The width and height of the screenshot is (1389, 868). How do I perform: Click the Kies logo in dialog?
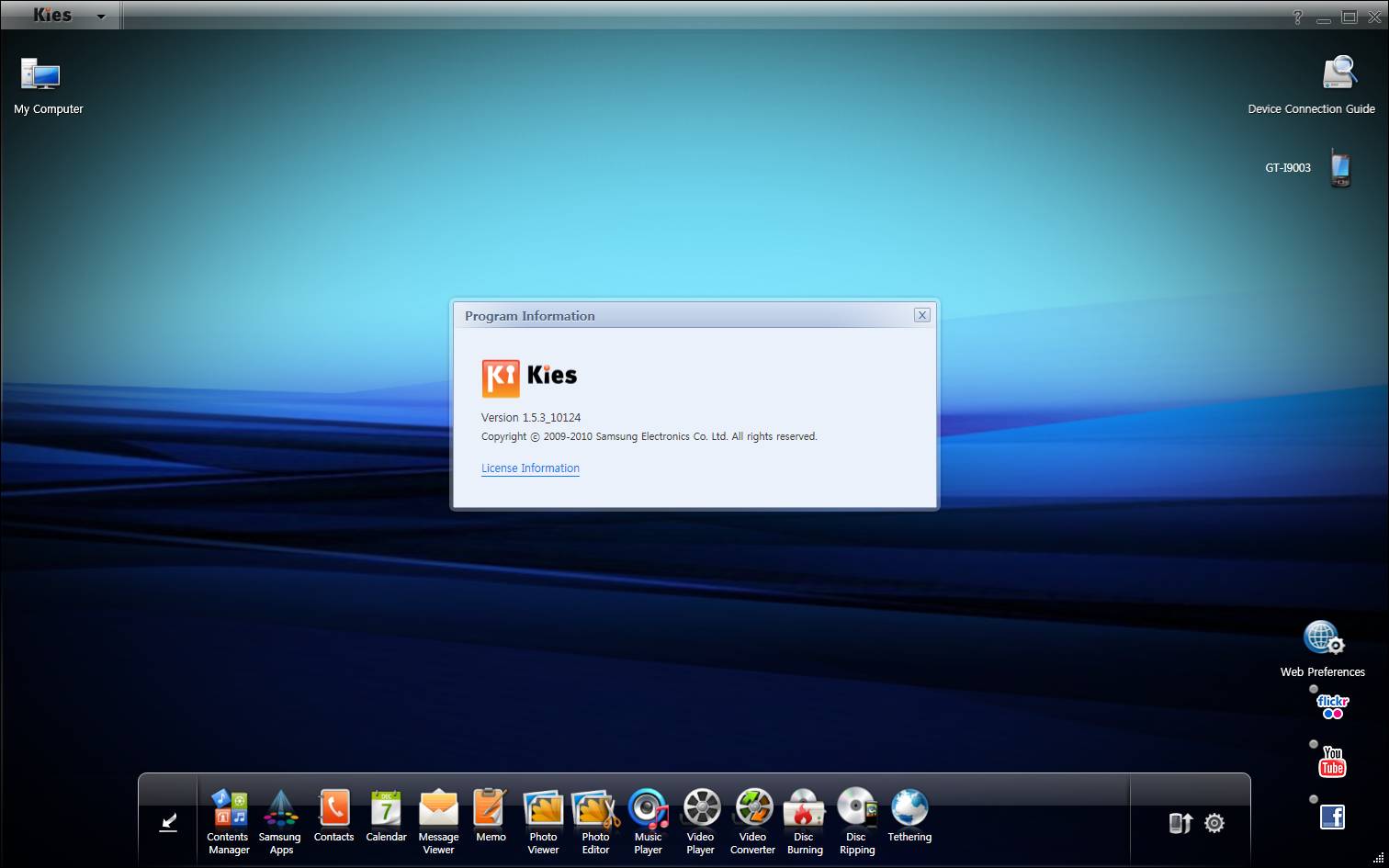coord(529,378)
